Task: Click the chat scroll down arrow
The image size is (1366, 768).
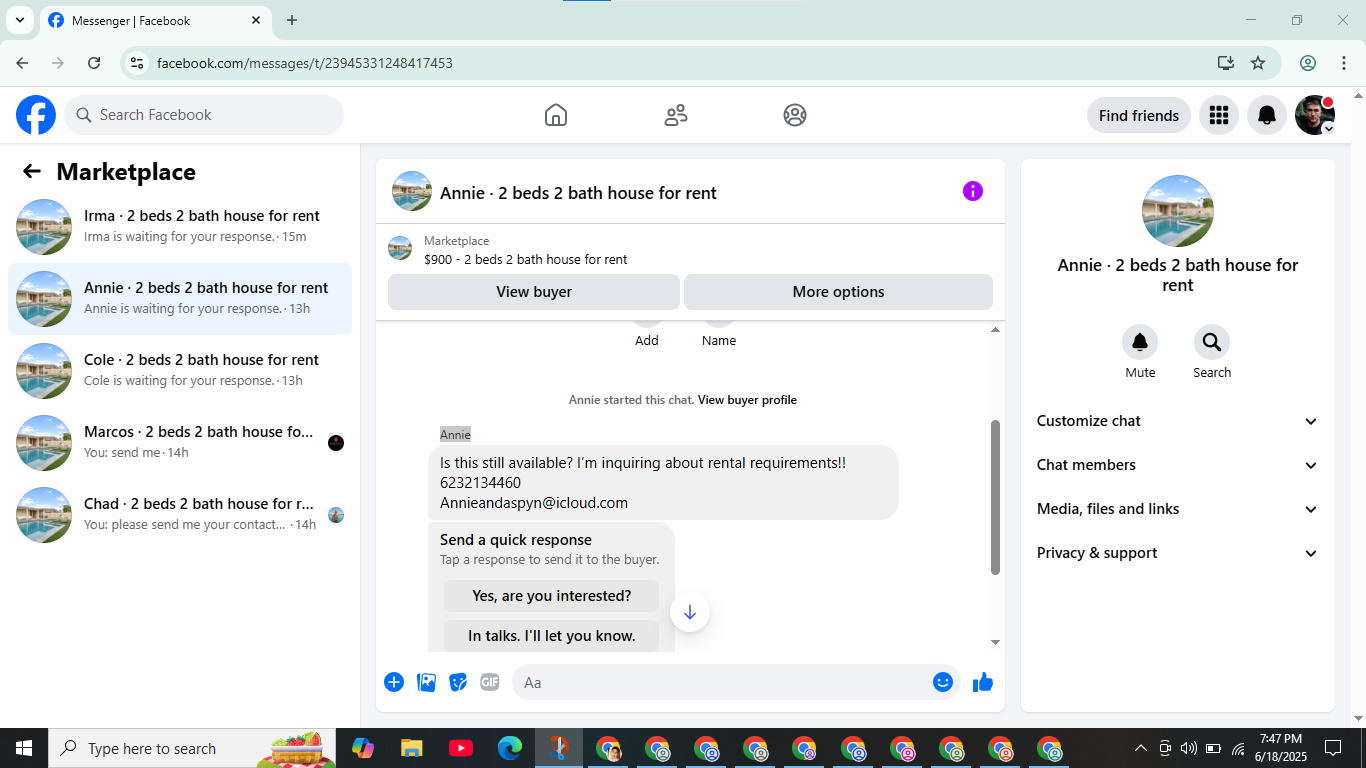Action: coord(995,642)
